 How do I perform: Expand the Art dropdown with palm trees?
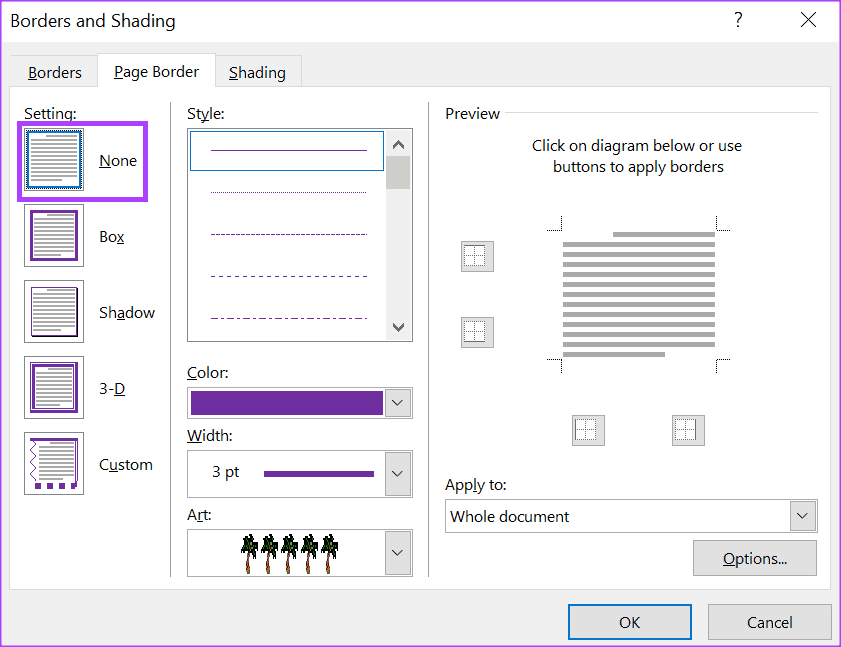coord(398,552)
